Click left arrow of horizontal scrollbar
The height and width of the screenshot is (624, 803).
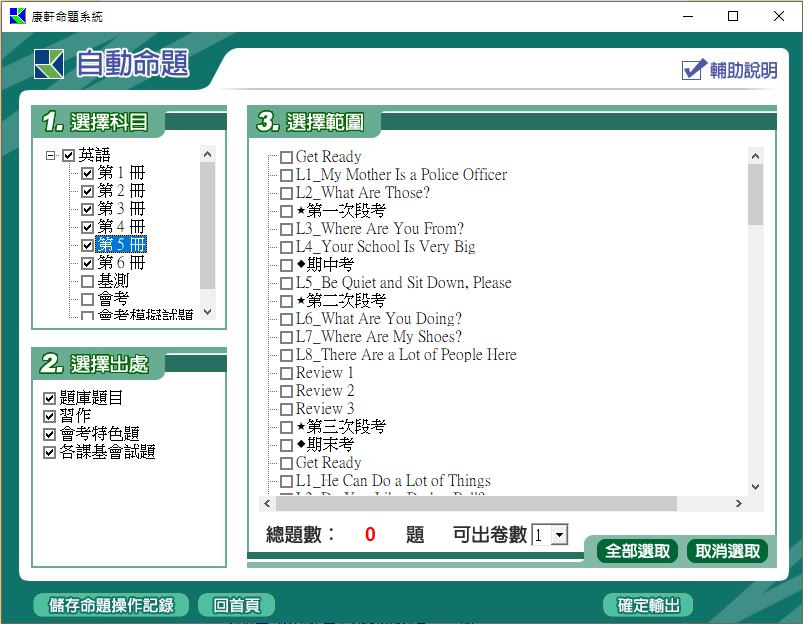click(267, 504)
